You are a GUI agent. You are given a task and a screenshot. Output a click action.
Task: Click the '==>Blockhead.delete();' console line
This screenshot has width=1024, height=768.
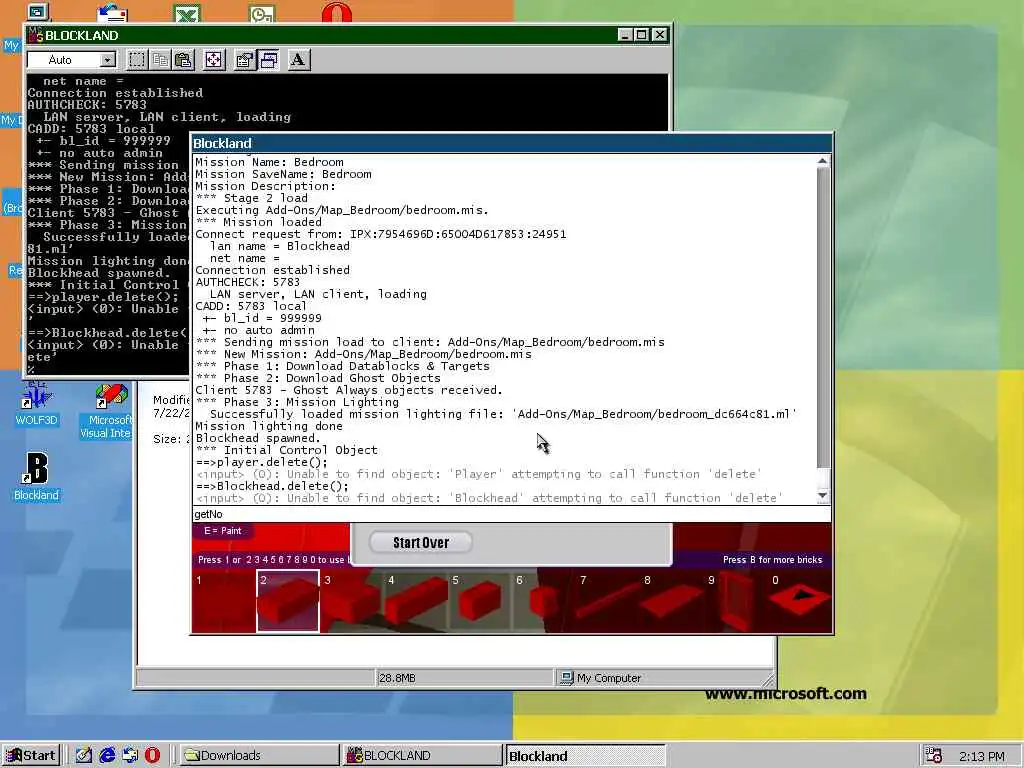pos(272,486)
